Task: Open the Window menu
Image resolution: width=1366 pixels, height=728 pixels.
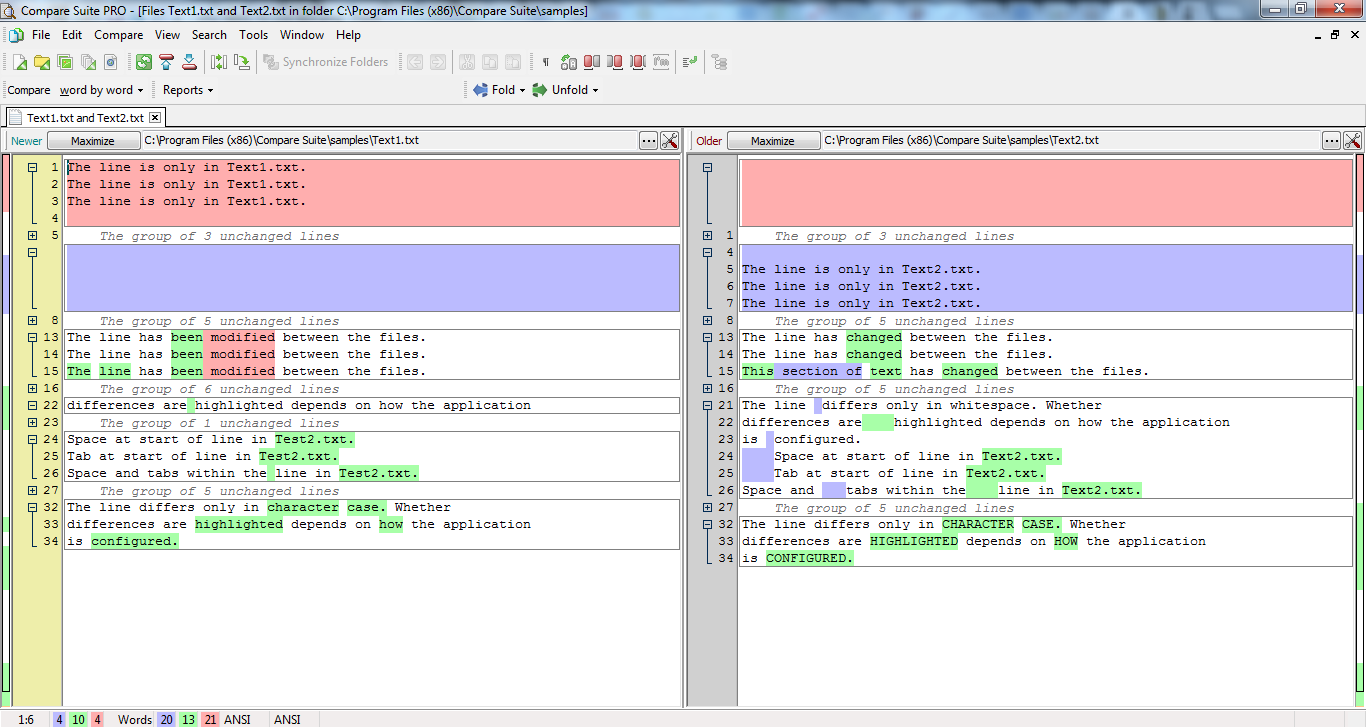Action: click(302, 35)
